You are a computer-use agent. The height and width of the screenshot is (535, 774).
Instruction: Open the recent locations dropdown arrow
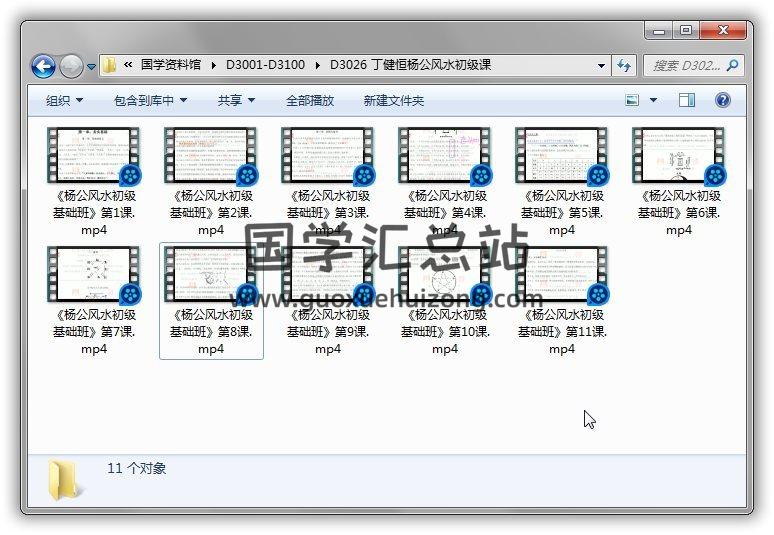(91, 67)
